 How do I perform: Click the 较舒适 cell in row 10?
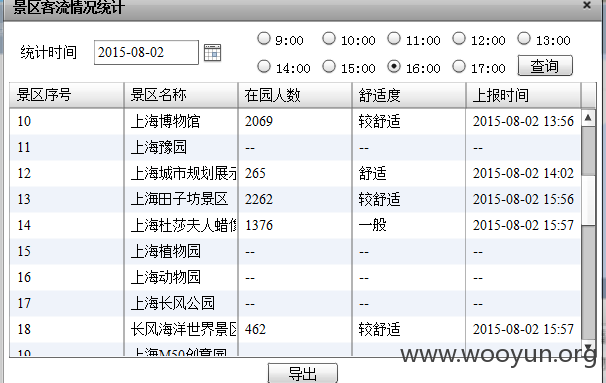[x=379, y=121]
